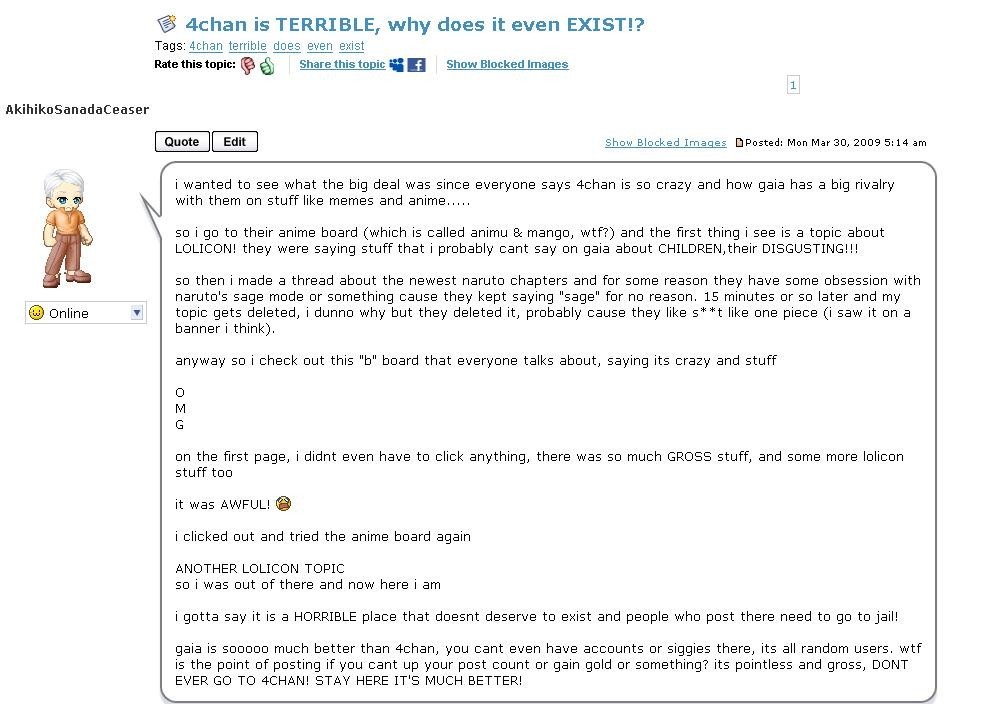Open the 4chan tag link
Screen dimensions: 986x719
(x=206, y=46)
